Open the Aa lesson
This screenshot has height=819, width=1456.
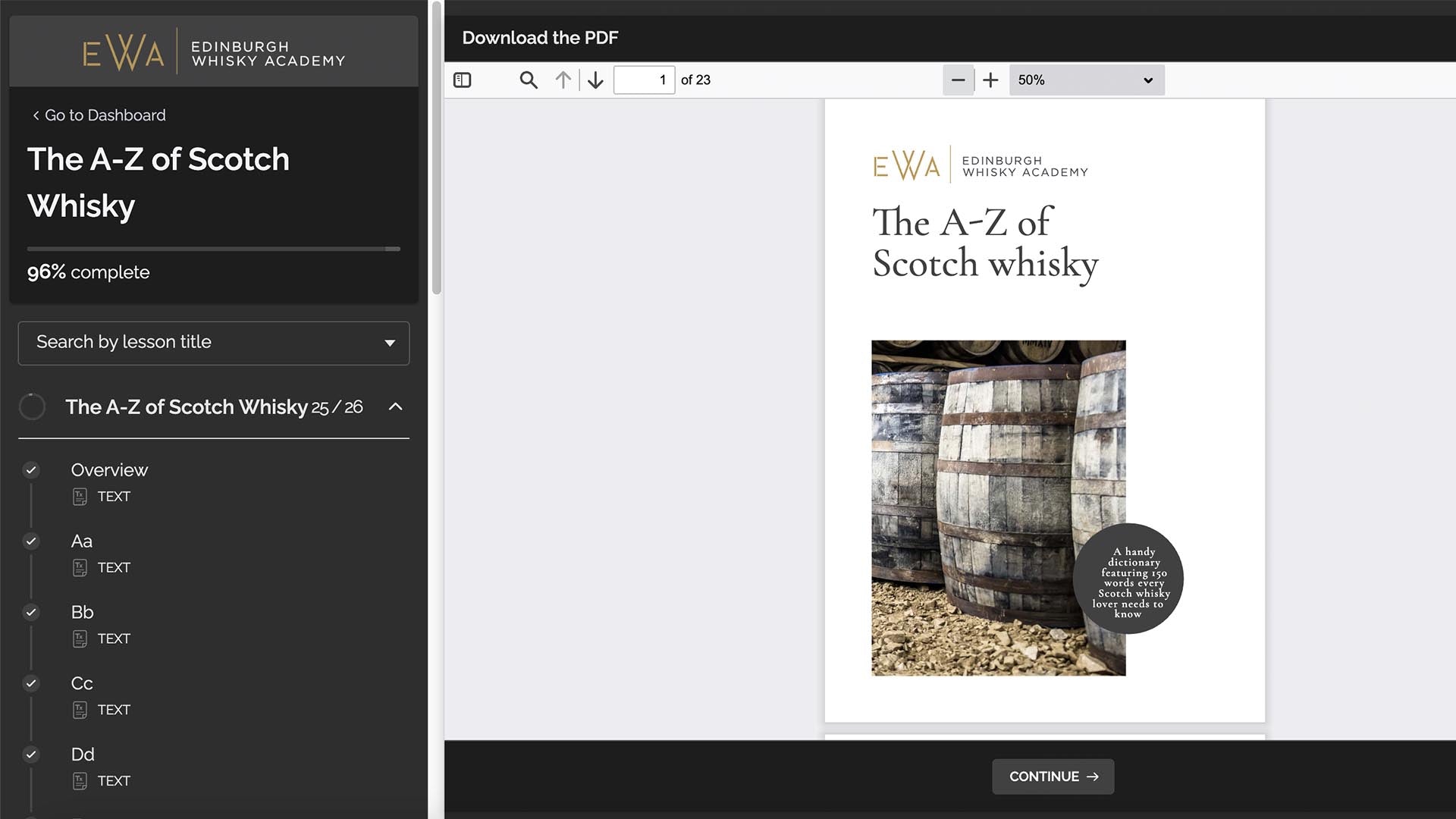(x=82, y=541)
